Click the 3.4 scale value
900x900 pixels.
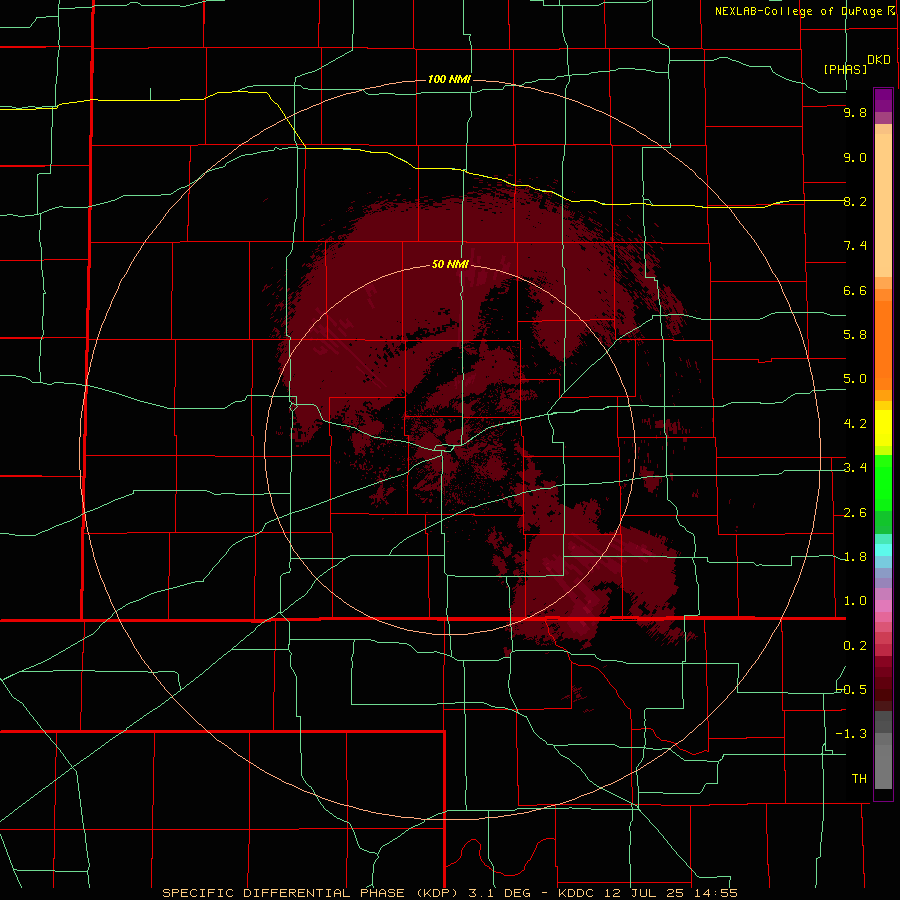[855, 468]
